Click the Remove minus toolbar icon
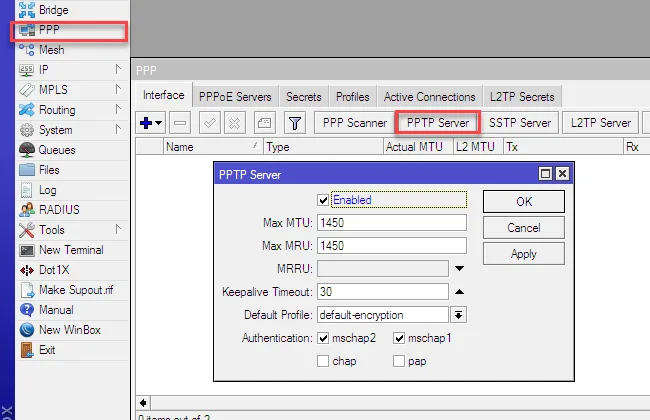 [x=180, y=123]
